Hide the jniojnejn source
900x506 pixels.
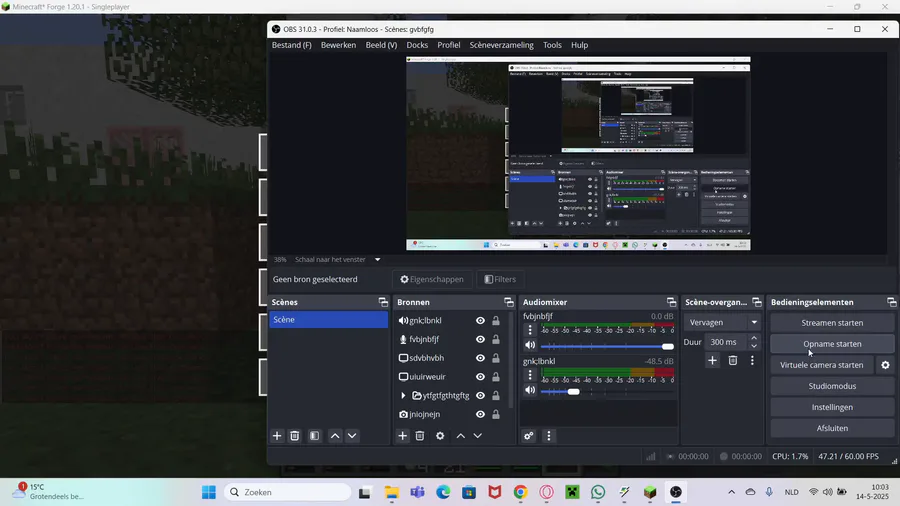480,414
